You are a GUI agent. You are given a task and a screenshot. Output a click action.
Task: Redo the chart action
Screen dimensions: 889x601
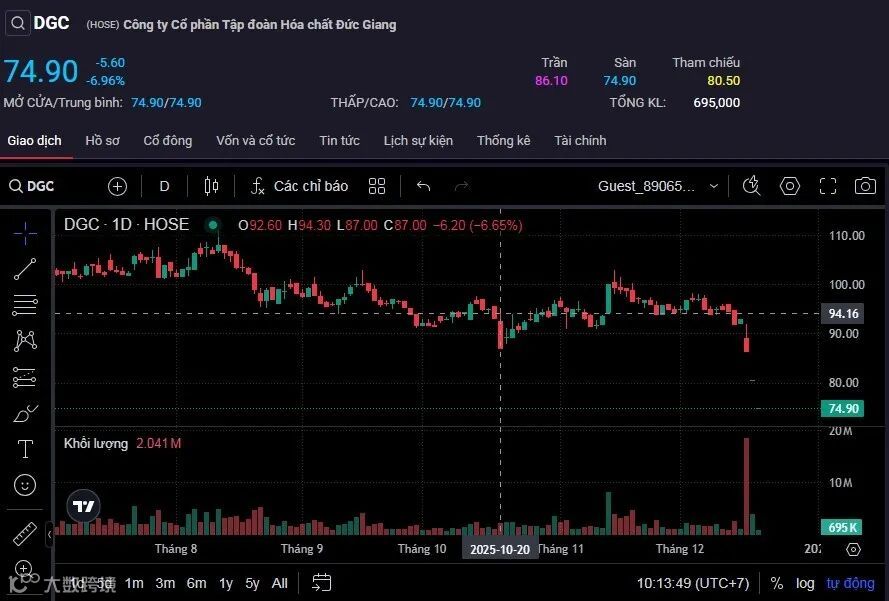pos(462,186)
